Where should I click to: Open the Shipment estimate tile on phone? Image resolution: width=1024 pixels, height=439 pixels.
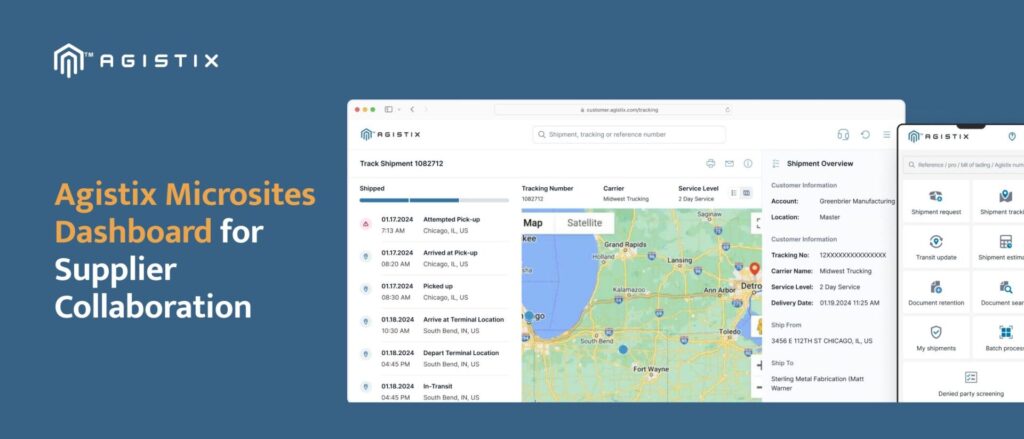pos(999,248)
